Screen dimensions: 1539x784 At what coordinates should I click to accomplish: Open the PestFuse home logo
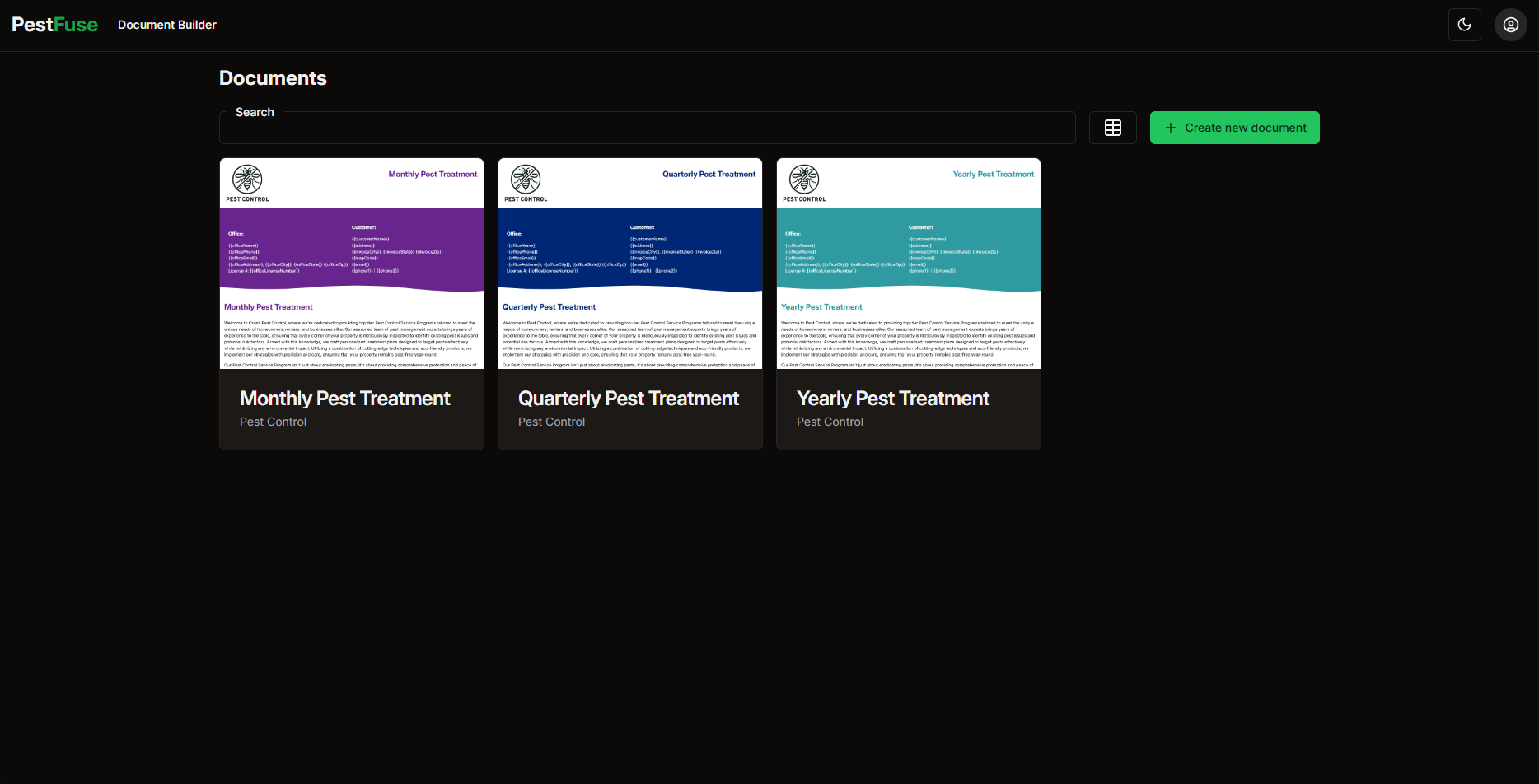point(54,25)
